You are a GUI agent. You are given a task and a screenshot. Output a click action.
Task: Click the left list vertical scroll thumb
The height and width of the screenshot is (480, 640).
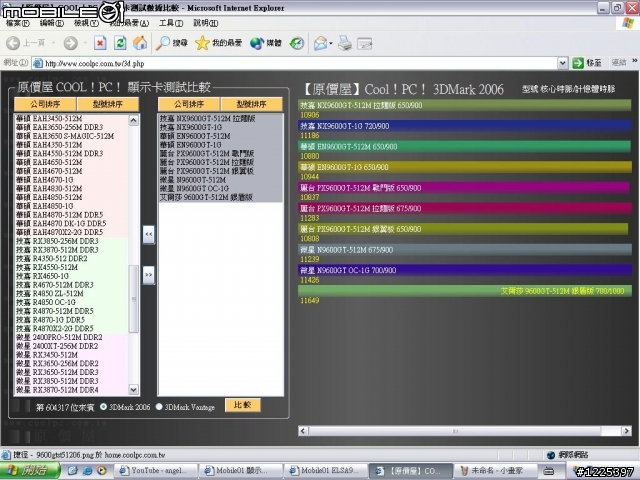pyautogui.click(x=133, y=299)
